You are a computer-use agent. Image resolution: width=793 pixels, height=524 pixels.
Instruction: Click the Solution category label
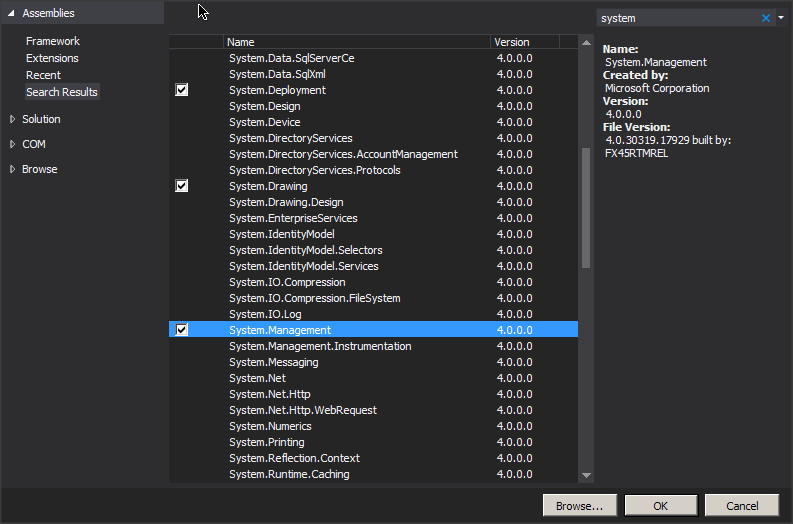click(x=41, y=119)
